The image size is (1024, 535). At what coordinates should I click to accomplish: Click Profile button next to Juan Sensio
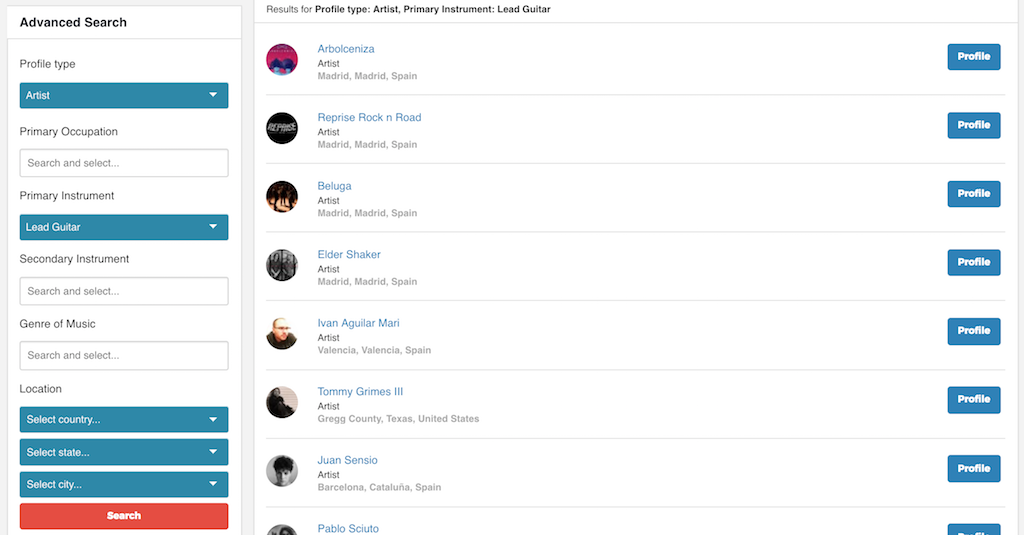click(974, 468)
